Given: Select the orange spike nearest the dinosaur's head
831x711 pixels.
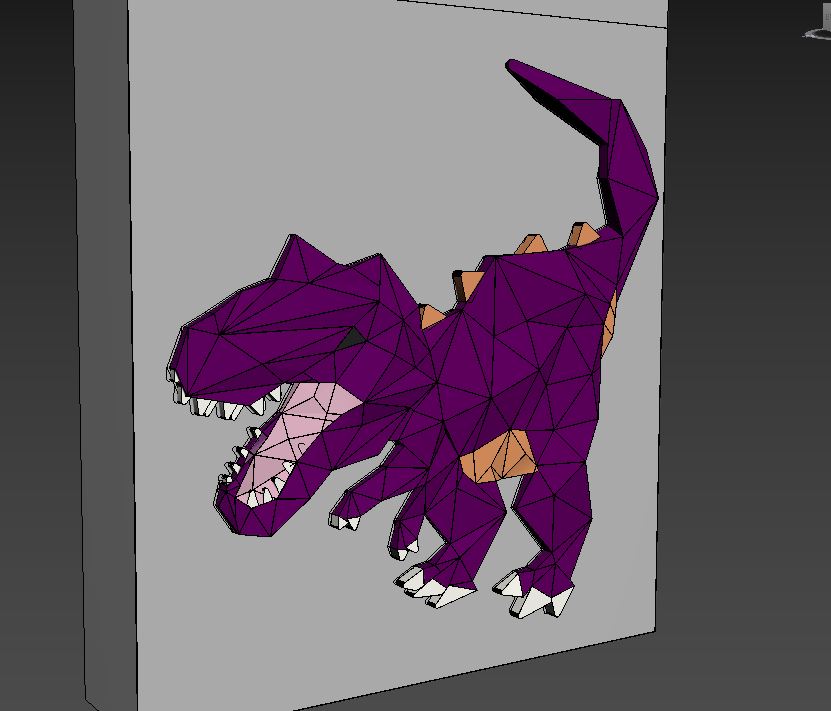Looking at the screenshot, I should point(431,316).
